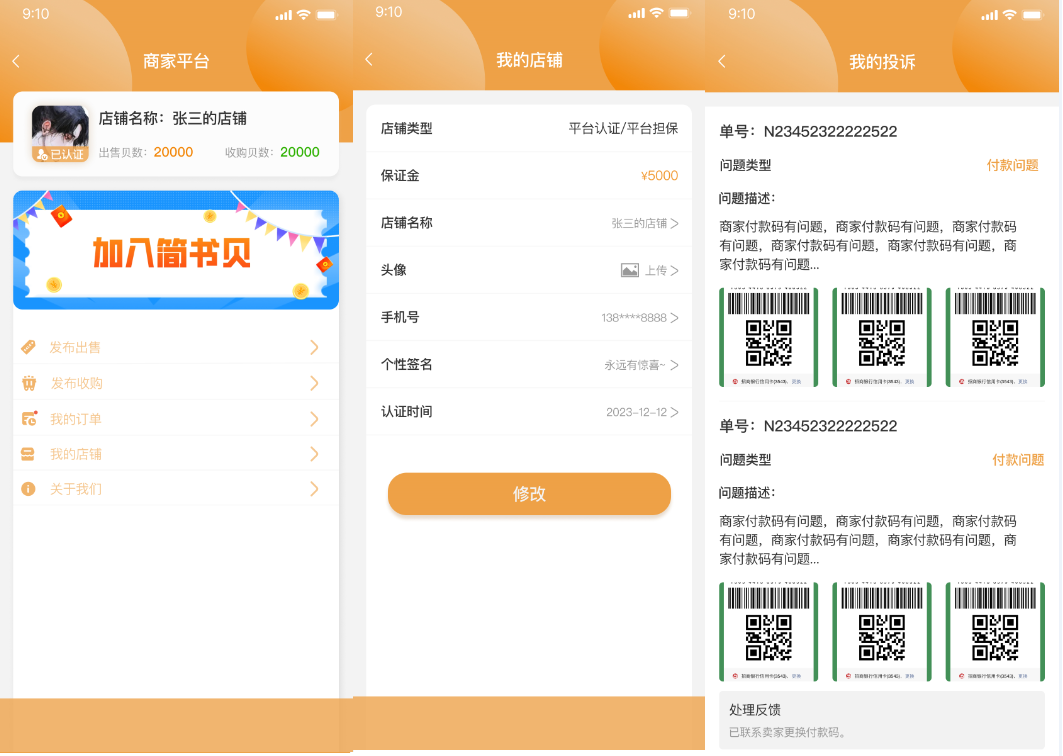The width and height of the screenshot is (1063, 756).
Task: Click 付款问题 in the second complaint
Action: 1018,460
